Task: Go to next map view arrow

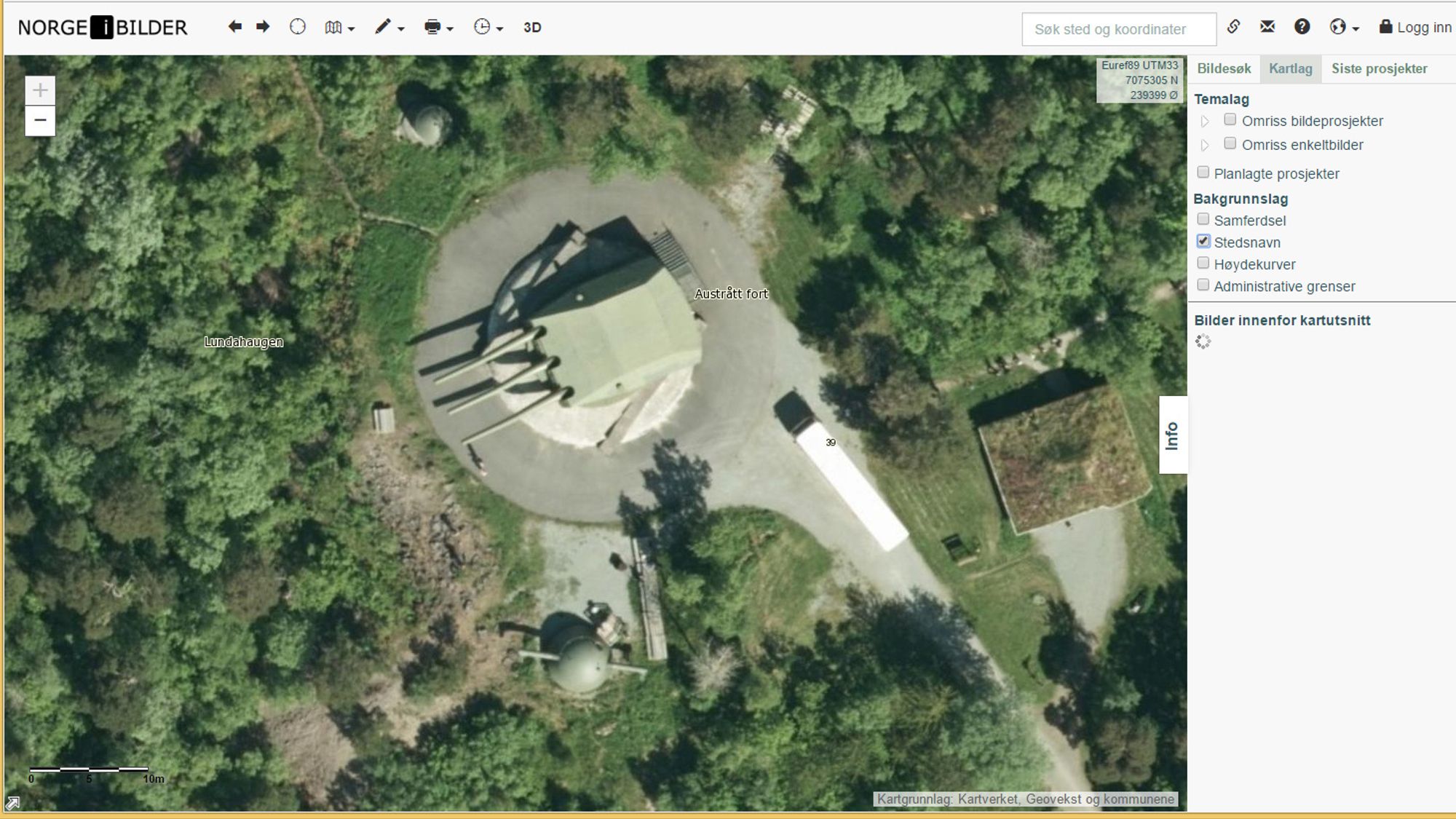Action: pos(263,27)
